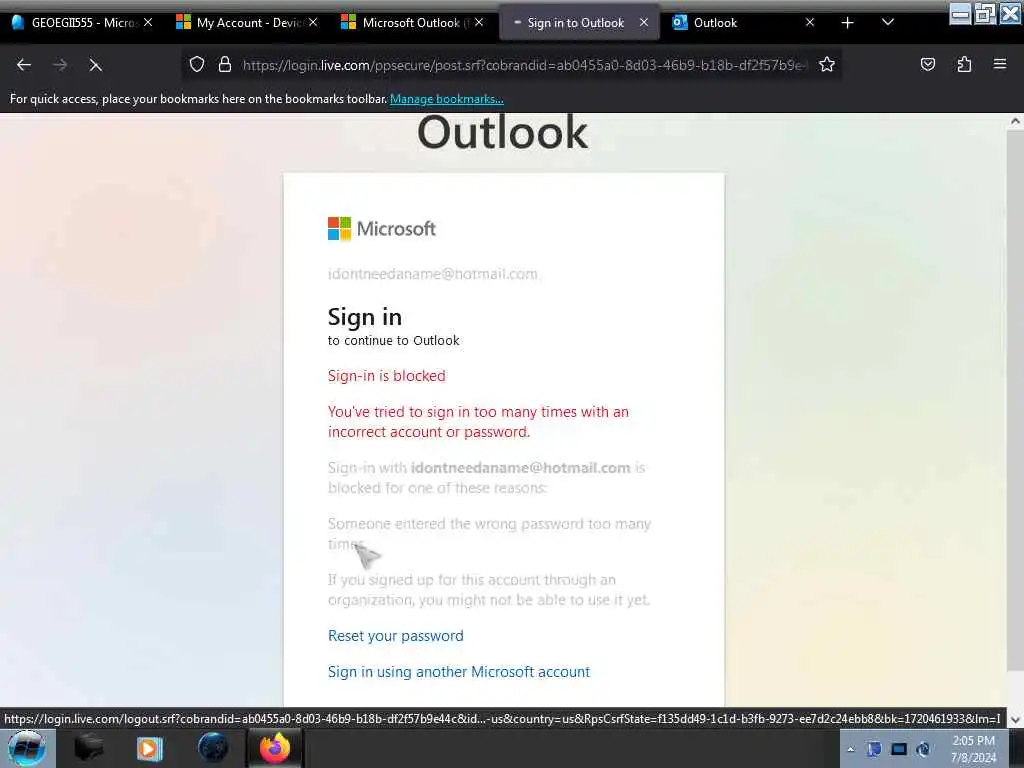
Task: Switch to the My Account - Devices tab
Action: (246, 23)
